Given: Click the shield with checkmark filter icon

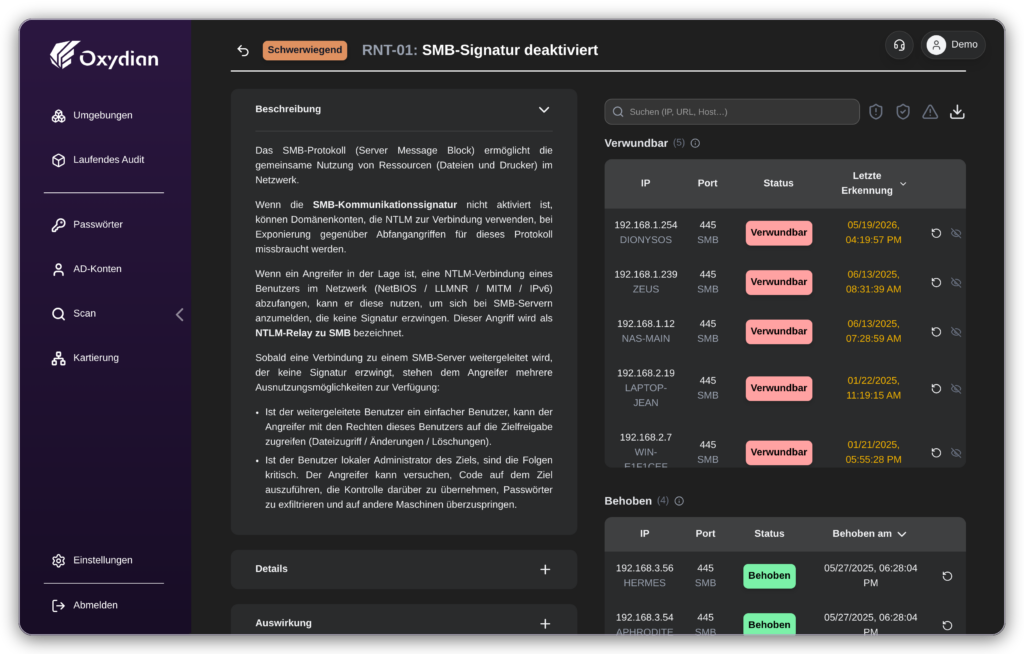Looking at the screenshot, I should click(x=903, y=112).
